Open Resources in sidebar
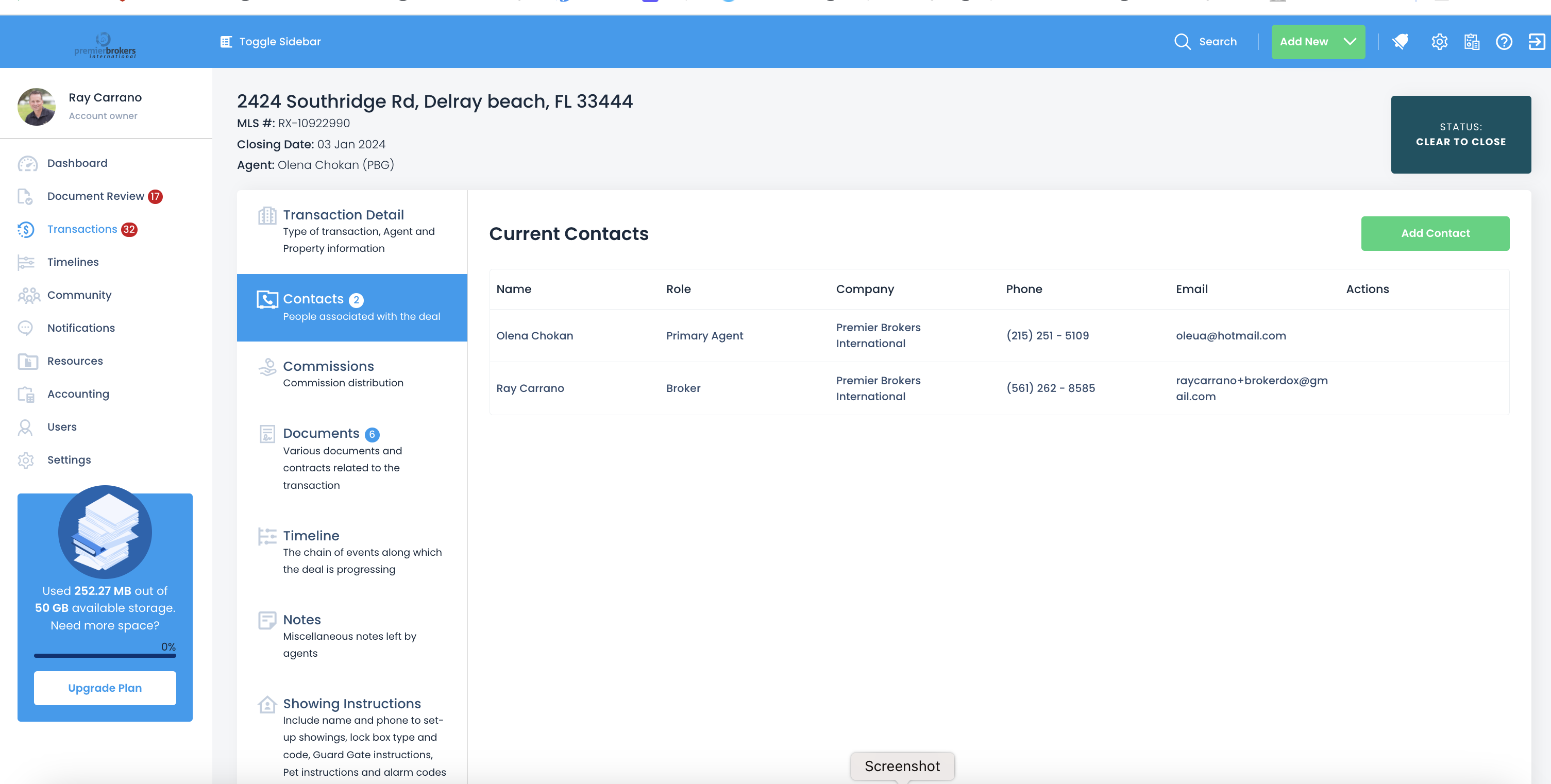This screenshot has width=1551, height=784. [75, 361]
